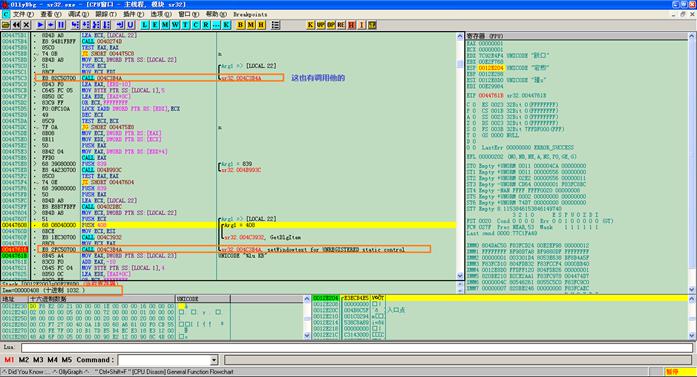
Task: Open the Breakpoints window with yellow B icon
Action: tap(240, 25)
